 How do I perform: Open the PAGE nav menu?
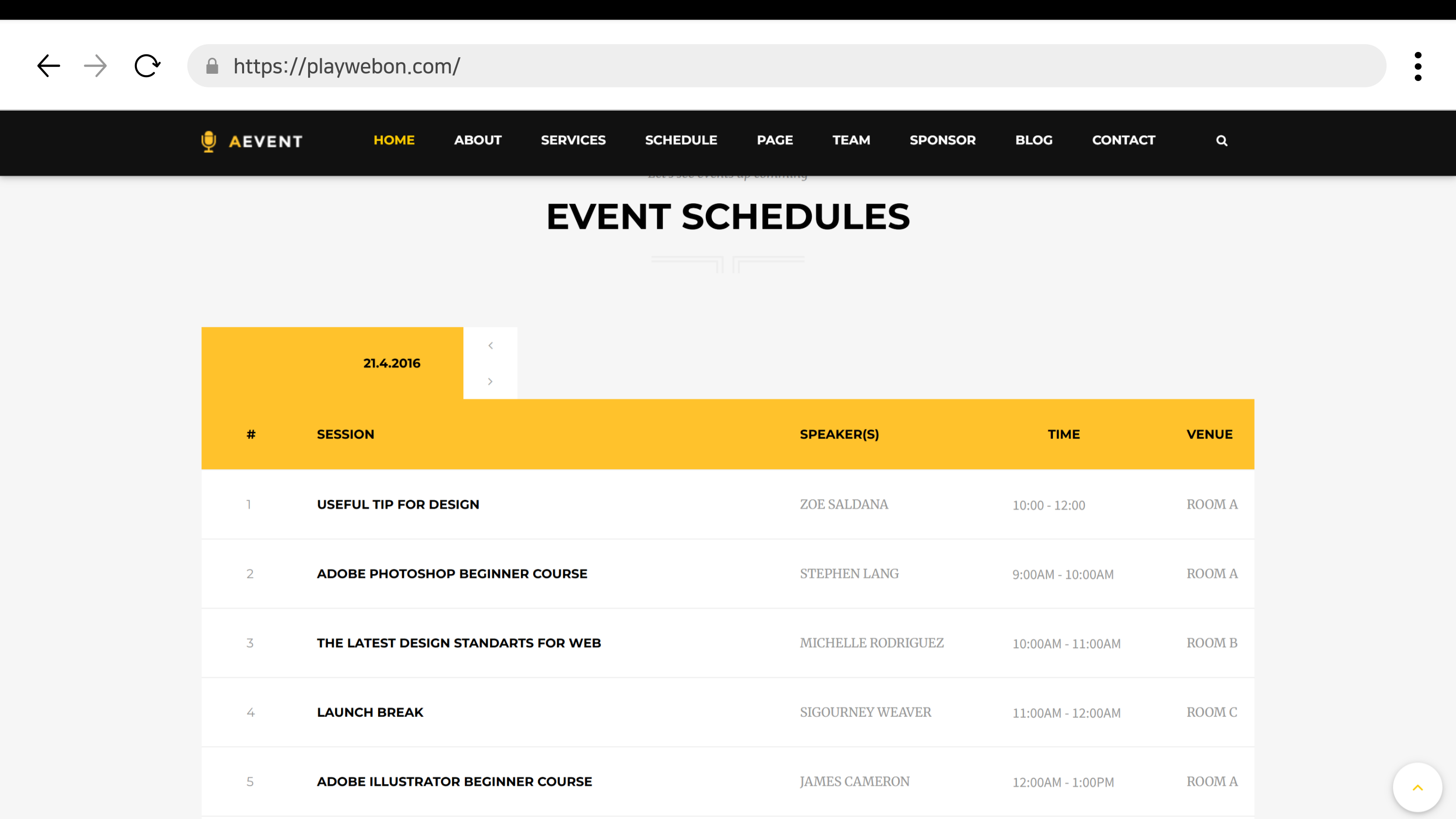click(x=774, y=140)
